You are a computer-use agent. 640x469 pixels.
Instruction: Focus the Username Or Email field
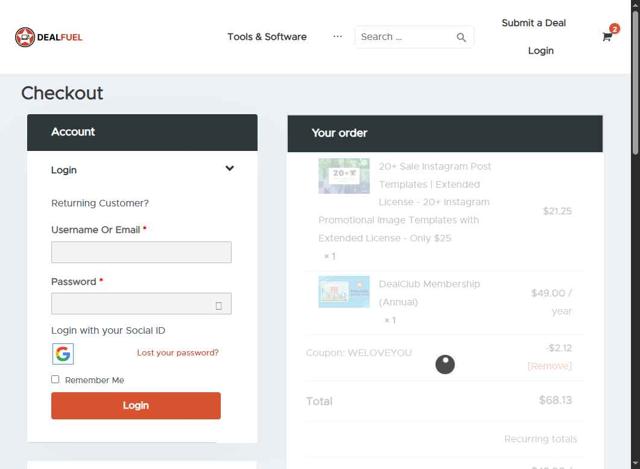coord(141,252)
